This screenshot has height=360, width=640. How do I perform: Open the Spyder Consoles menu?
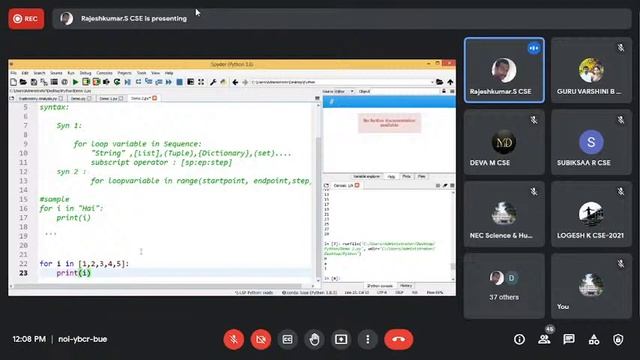coord(104,73)
